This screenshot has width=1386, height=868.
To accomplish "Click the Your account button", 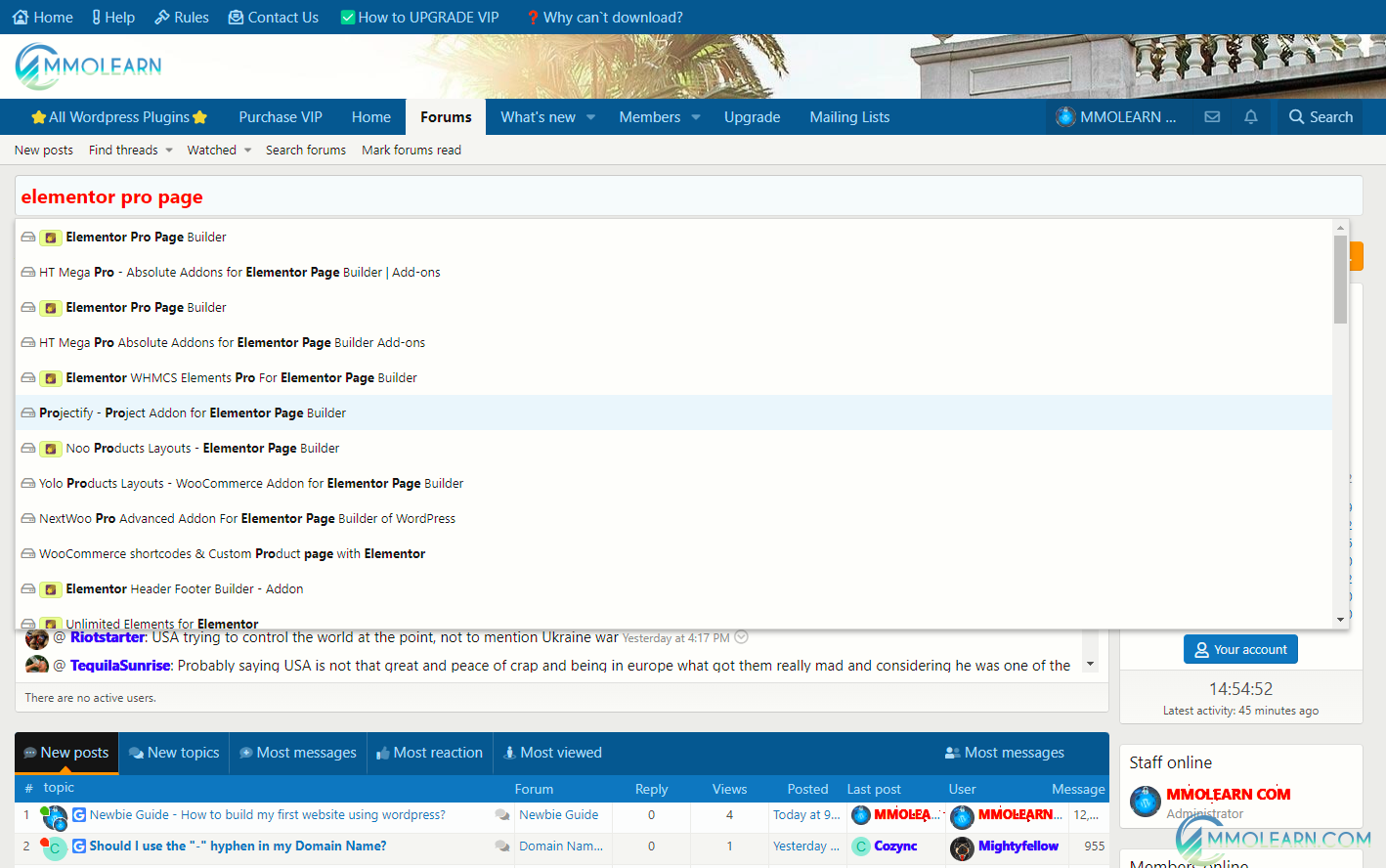I will tap(1240, 650).
